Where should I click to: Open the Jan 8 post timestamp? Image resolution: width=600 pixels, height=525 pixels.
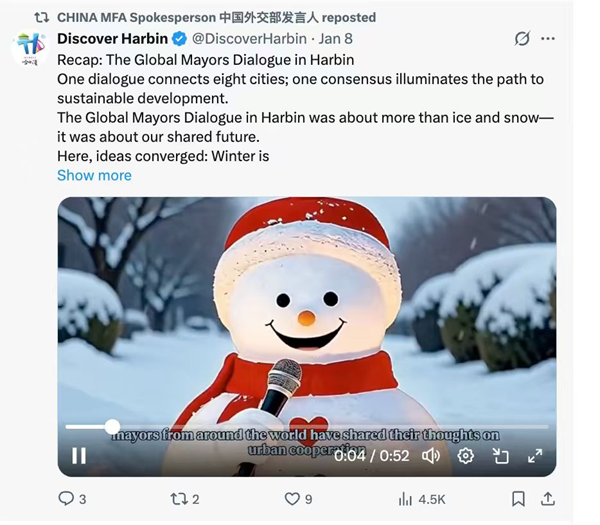click(336, 38)
